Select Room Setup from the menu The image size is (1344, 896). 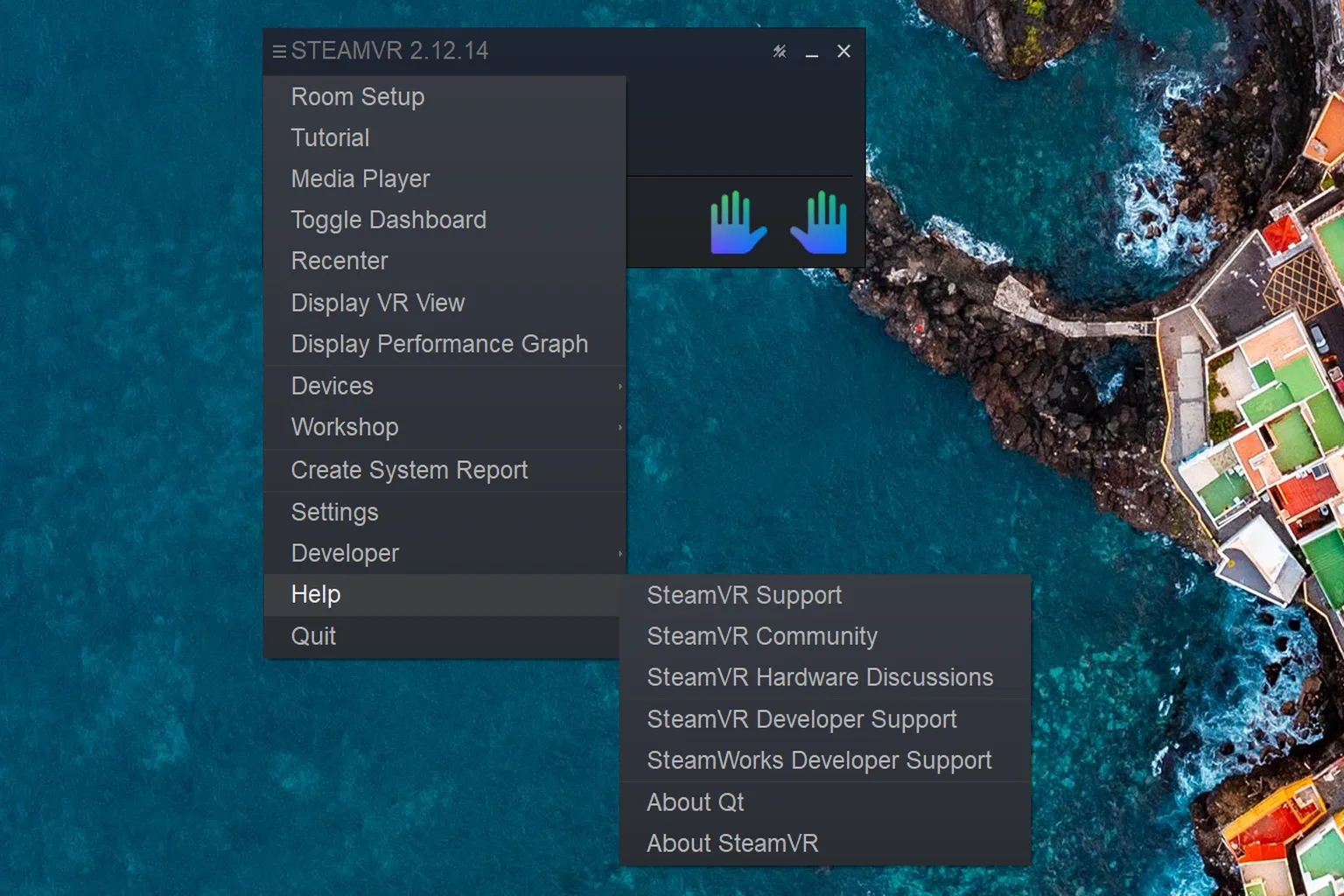pos(444,96)
